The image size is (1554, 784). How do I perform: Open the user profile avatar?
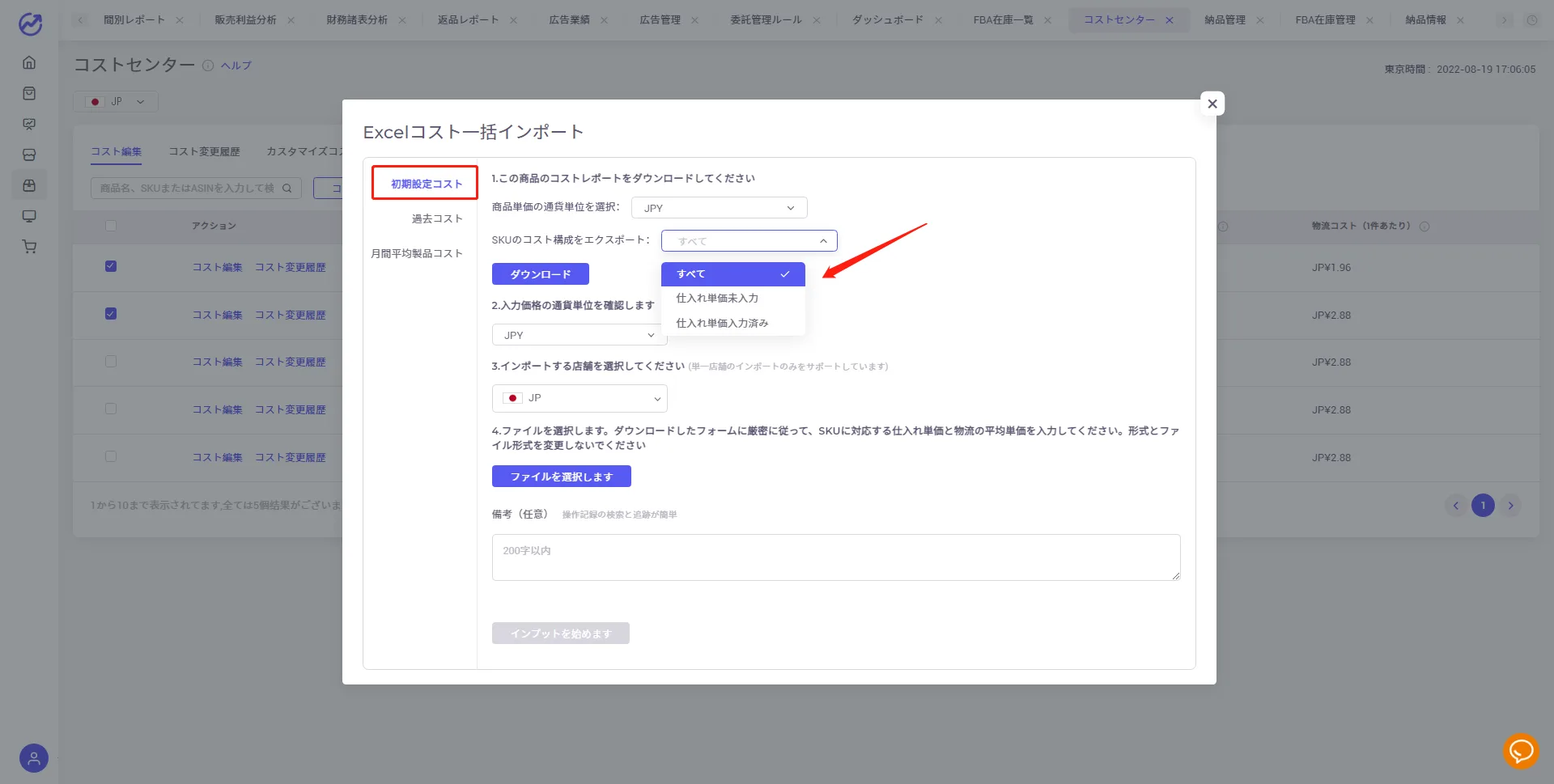pyautogui.click(x=33, y=758)
